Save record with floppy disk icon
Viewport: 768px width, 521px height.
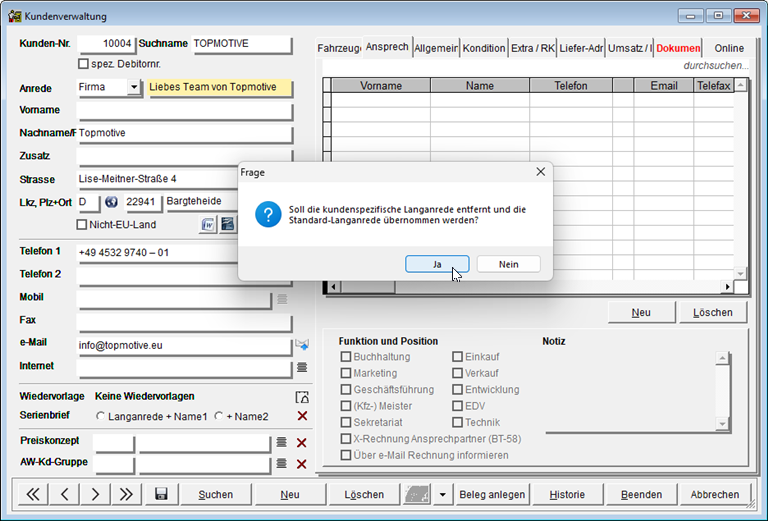pos(161,494)
